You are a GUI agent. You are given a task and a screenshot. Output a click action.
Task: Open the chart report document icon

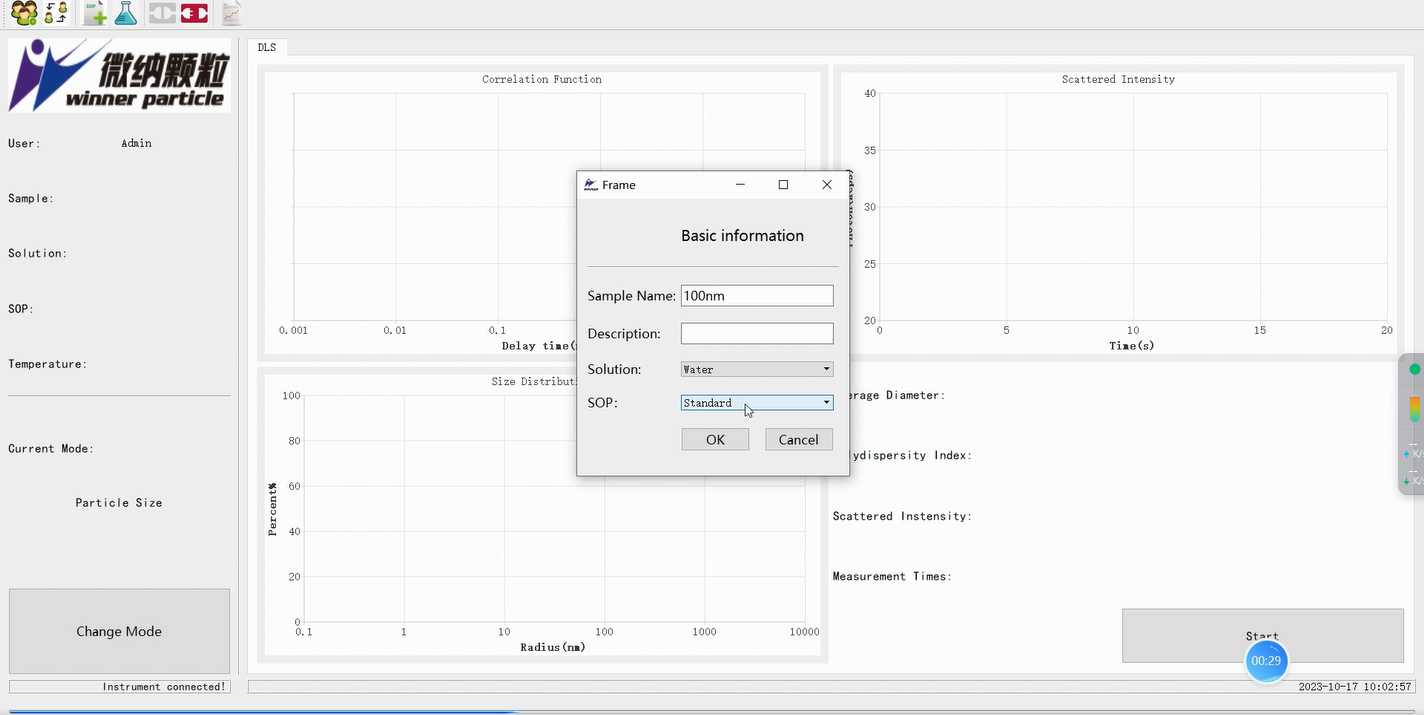coord(231,13)
